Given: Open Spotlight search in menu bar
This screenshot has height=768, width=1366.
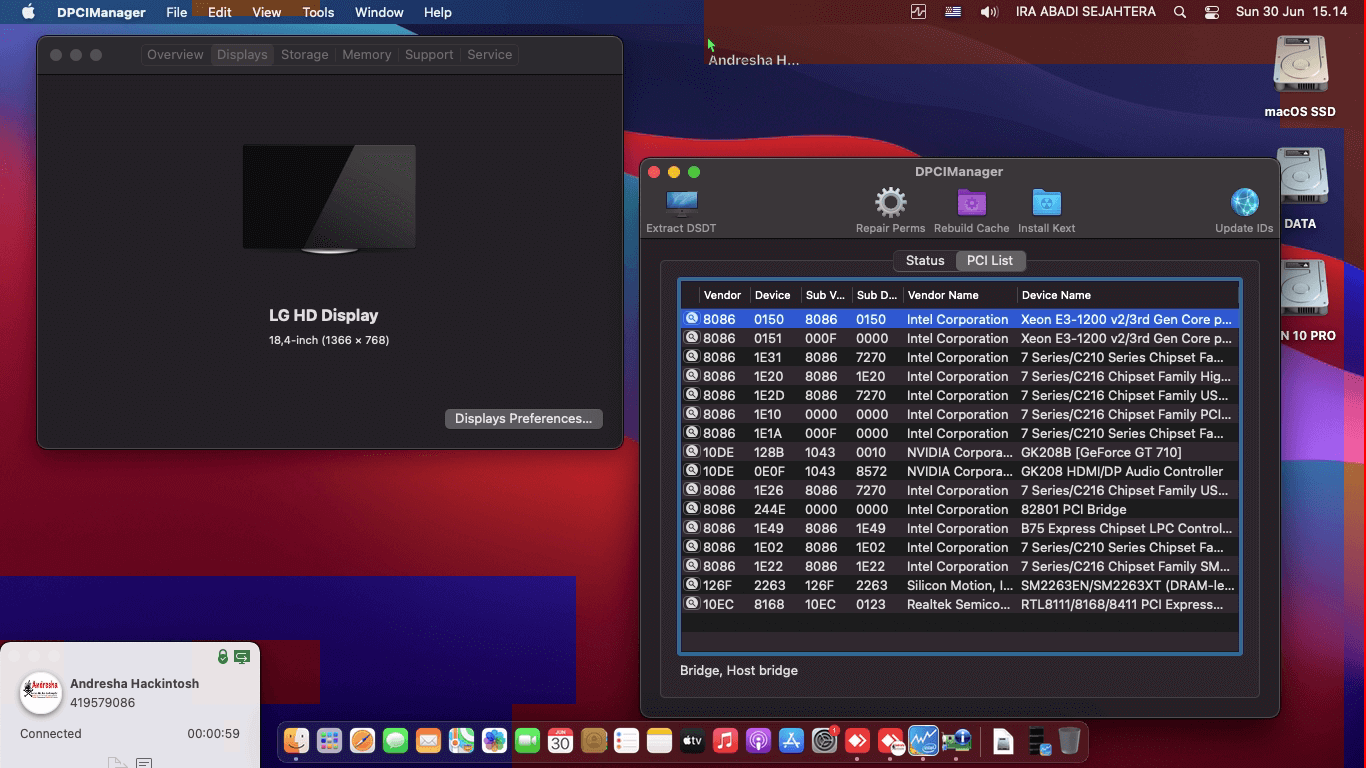Looking at the screenshot, I should point(1180,12).
